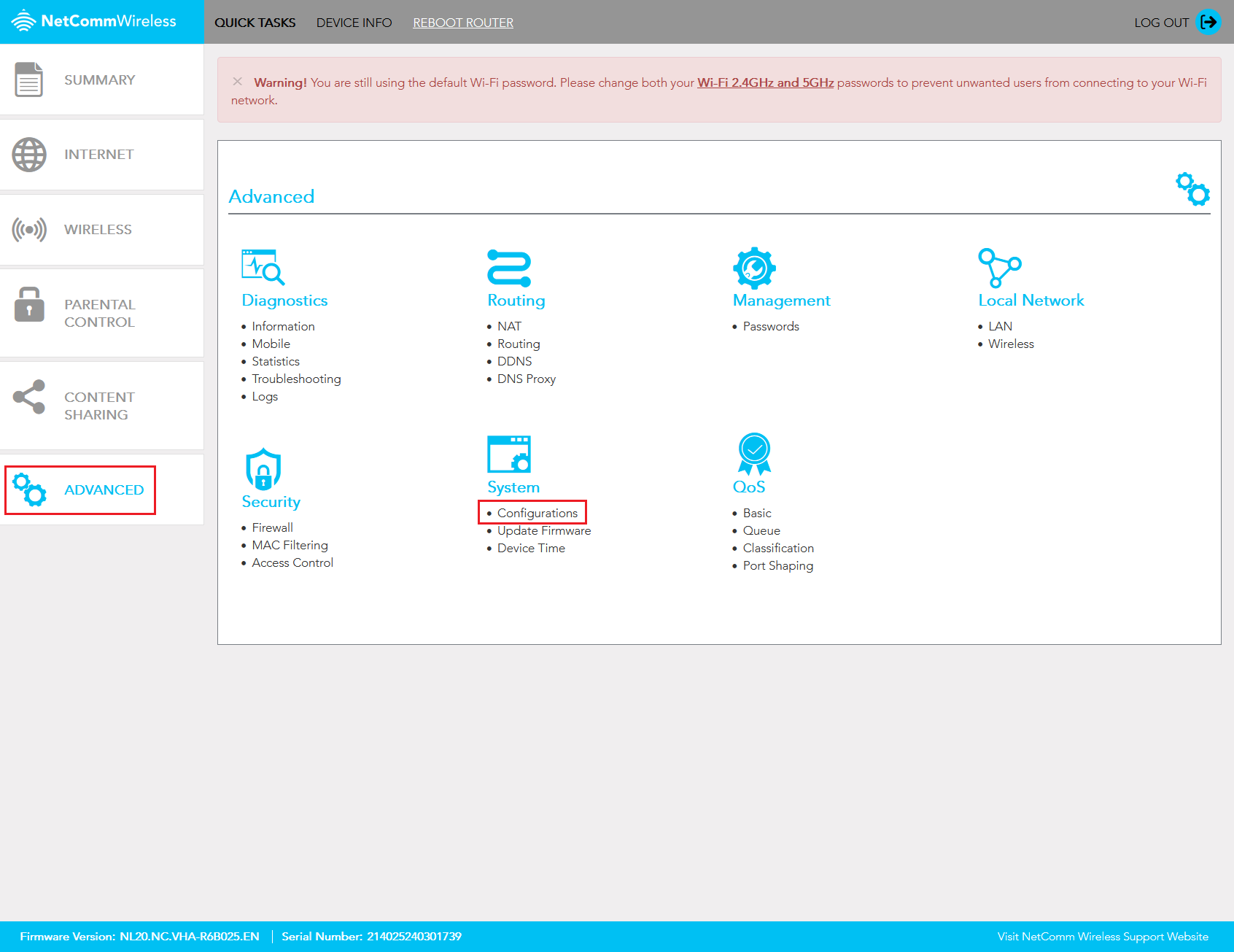Open Routing via the blue path icon

click(511, 268)
